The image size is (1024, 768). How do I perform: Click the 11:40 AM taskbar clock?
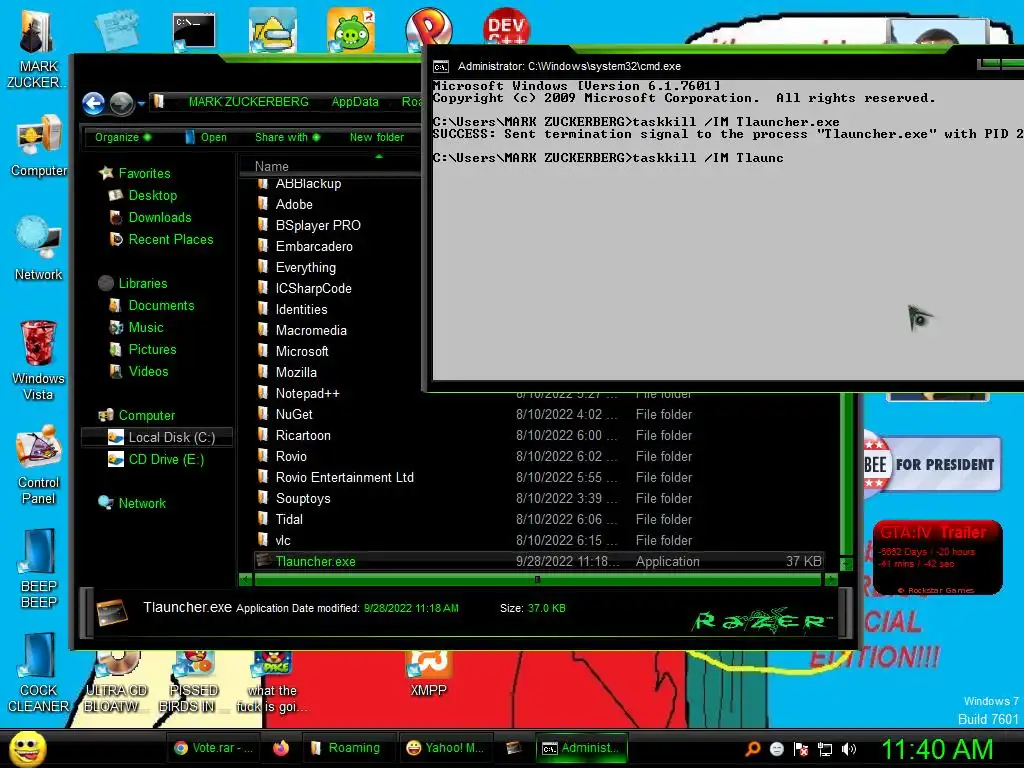936,749
